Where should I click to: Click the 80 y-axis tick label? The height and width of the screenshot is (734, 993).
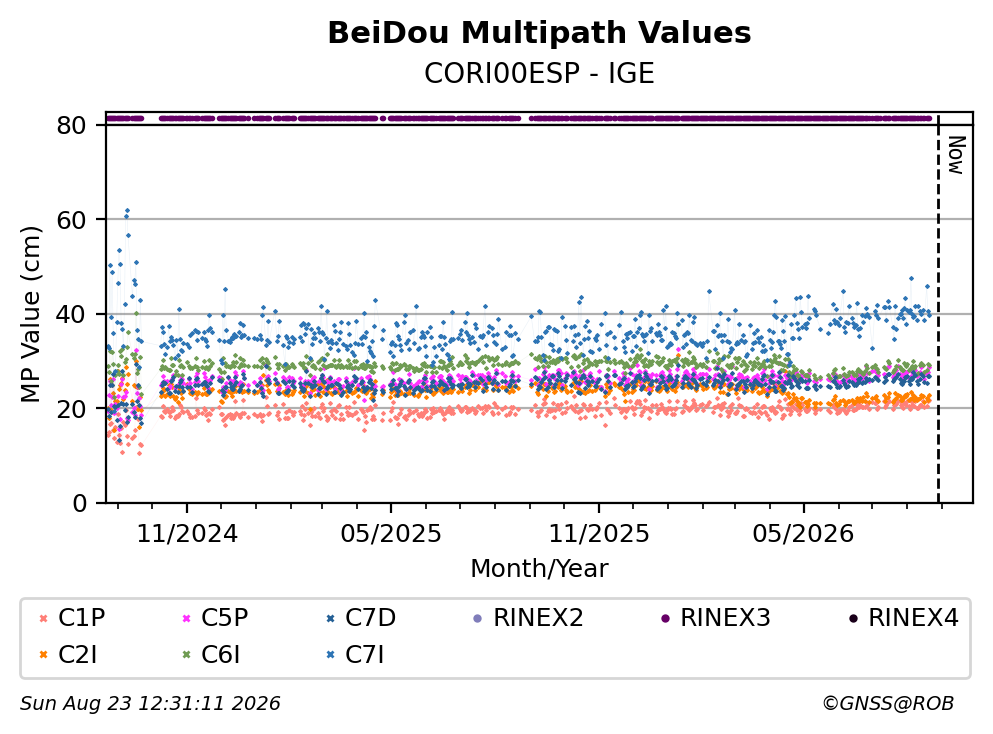(72, 125)
